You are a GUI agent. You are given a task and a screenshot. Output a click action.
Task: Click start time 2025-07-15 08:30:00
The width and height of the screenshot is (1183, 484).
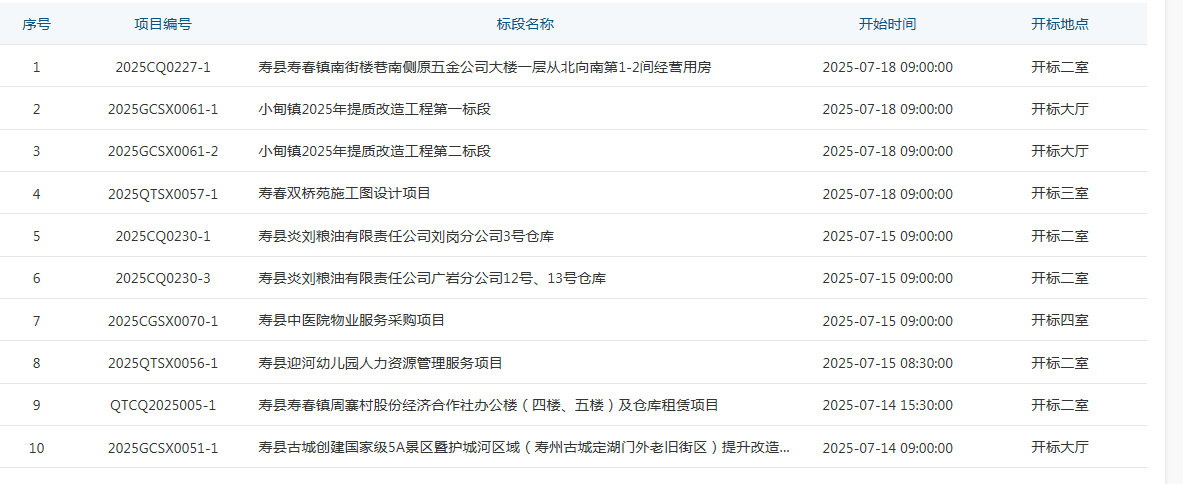point(887,363)
